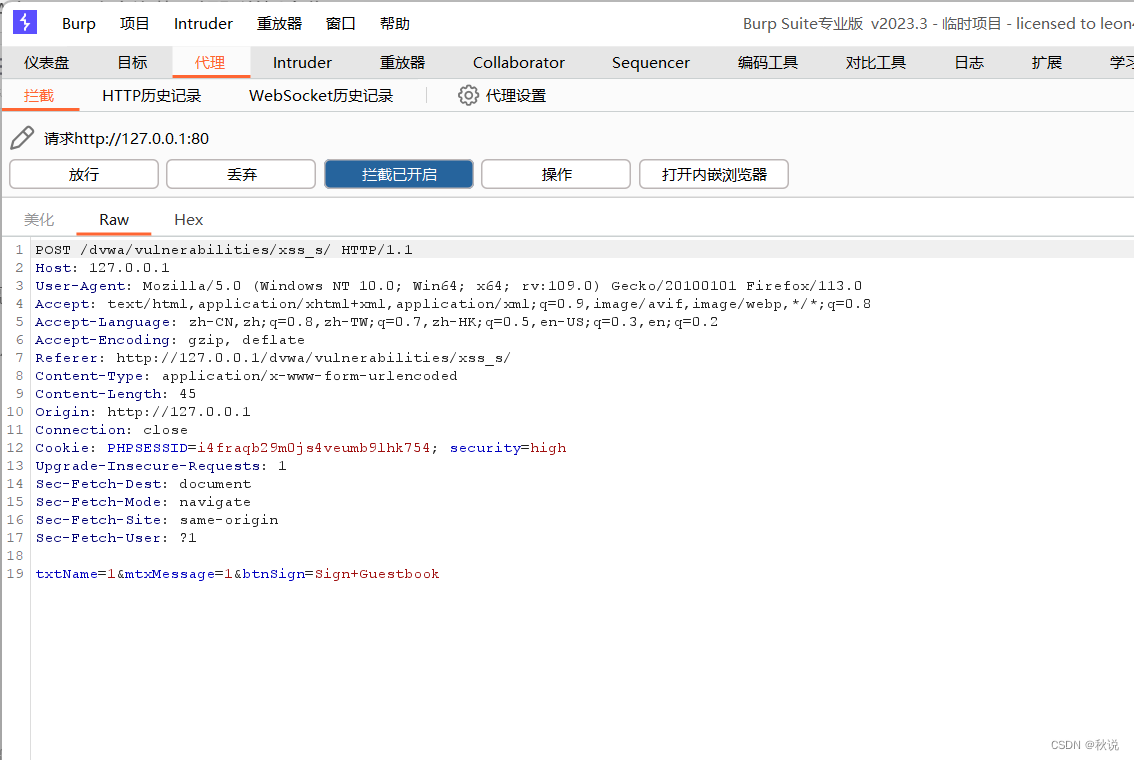Open the Intruder menu in menu bar
The width and height of the screenshot is (1134, 760).
[203, 24]
